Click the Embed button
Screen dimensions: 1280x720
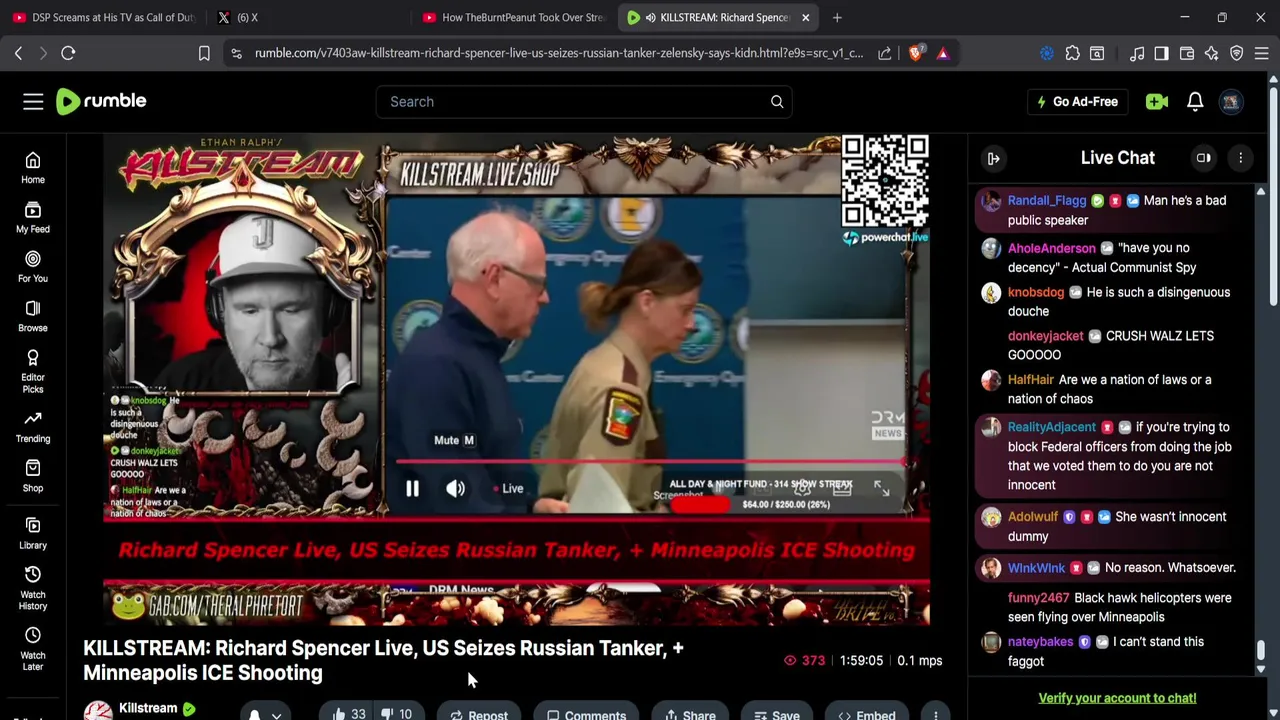[x=867, y=714]
